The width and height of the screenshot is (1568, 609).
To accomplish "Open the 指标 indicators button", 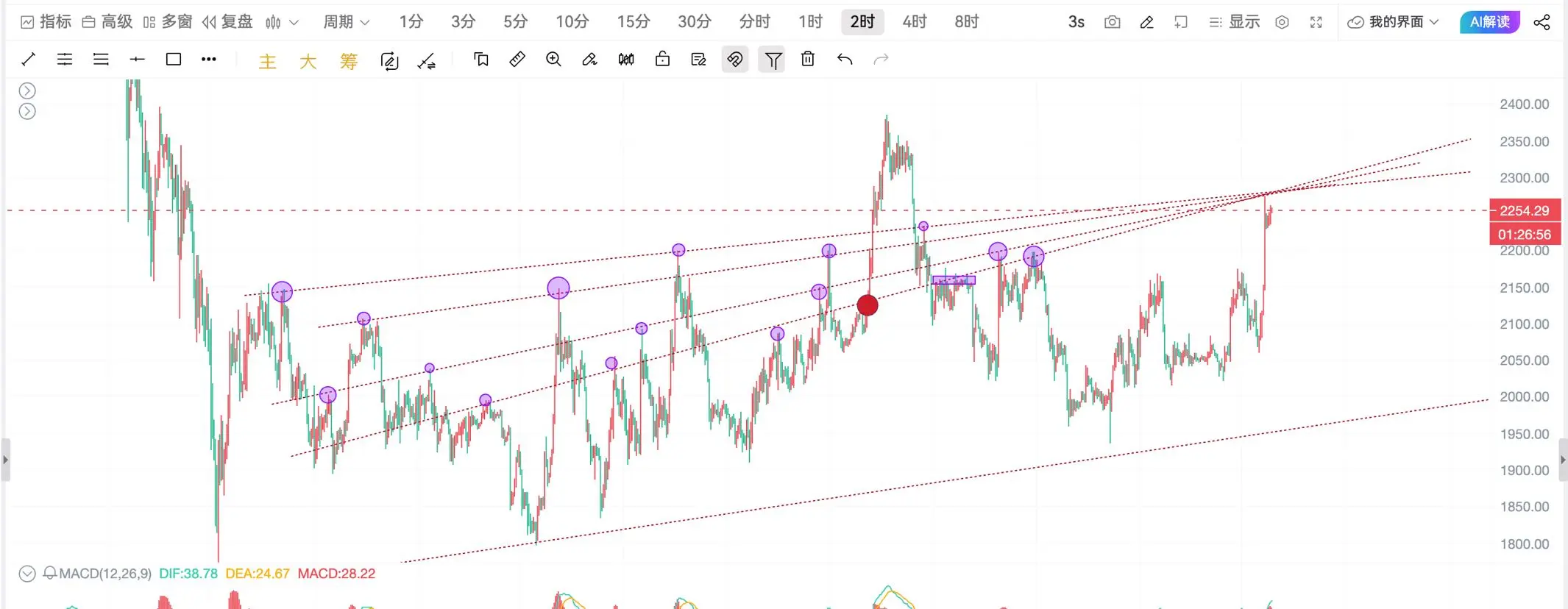I will pos(46,22).
